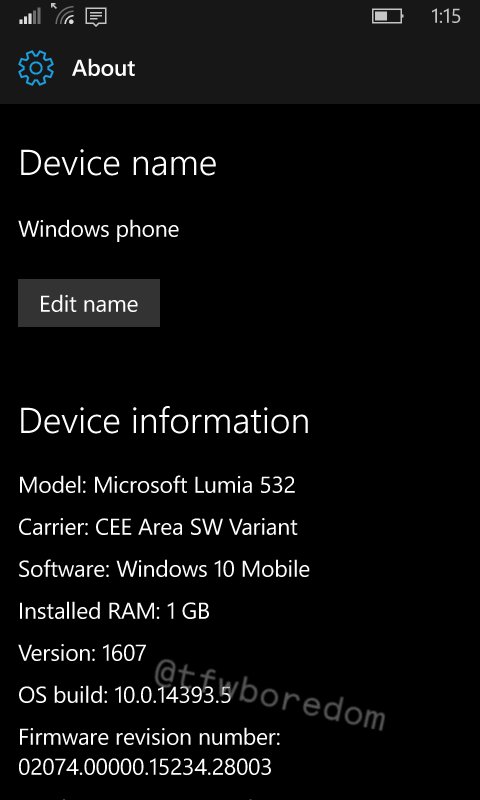Screen dimensions: 480x800
Task: Tap the 1:15 clock in status bar
Action: (x=446, y=17)
